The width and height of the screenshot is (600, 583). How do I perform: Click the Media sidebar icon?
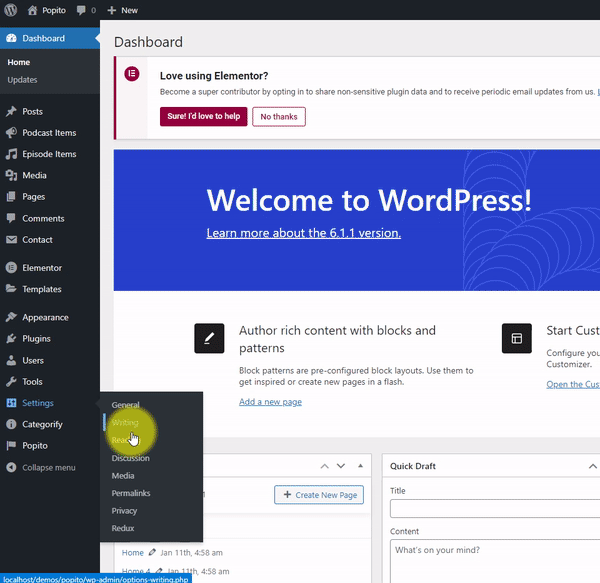(x=11, y=175)
